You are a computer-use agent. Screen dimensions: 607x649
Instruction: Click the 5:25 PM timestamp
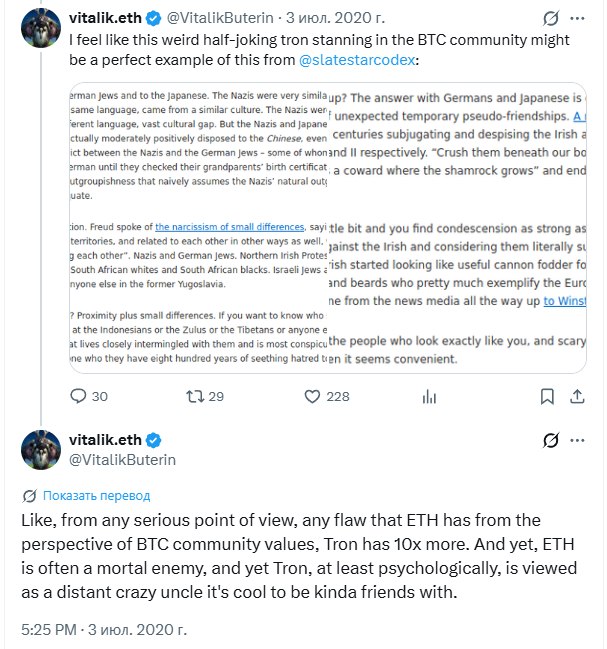49,630
